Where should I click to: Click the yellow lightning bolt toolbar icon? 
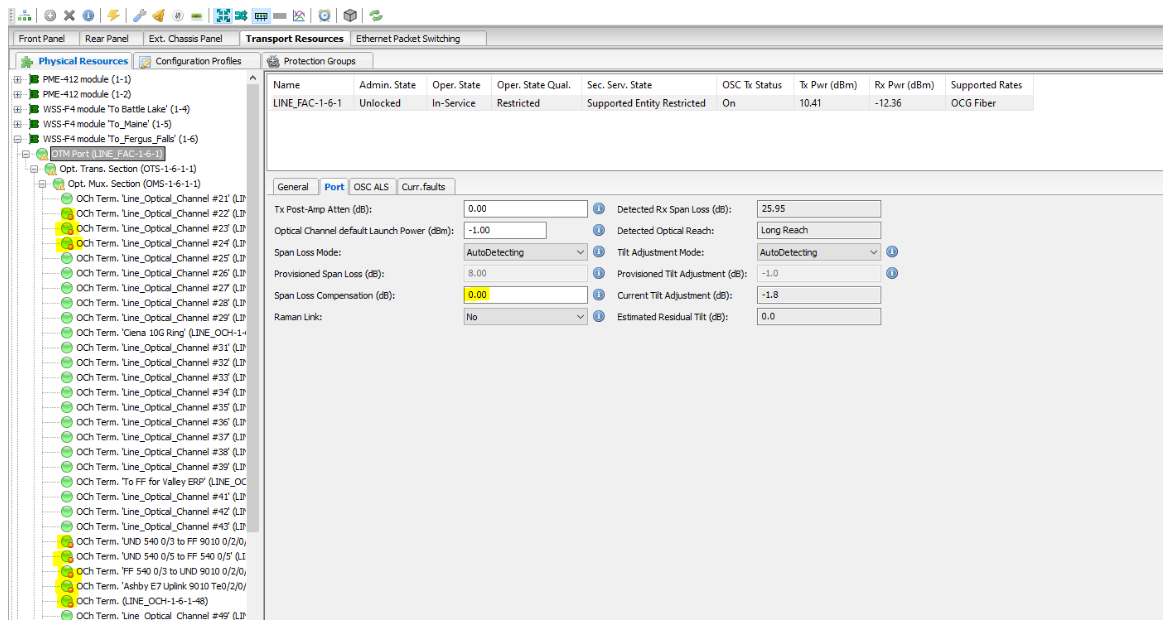[113, 16]
